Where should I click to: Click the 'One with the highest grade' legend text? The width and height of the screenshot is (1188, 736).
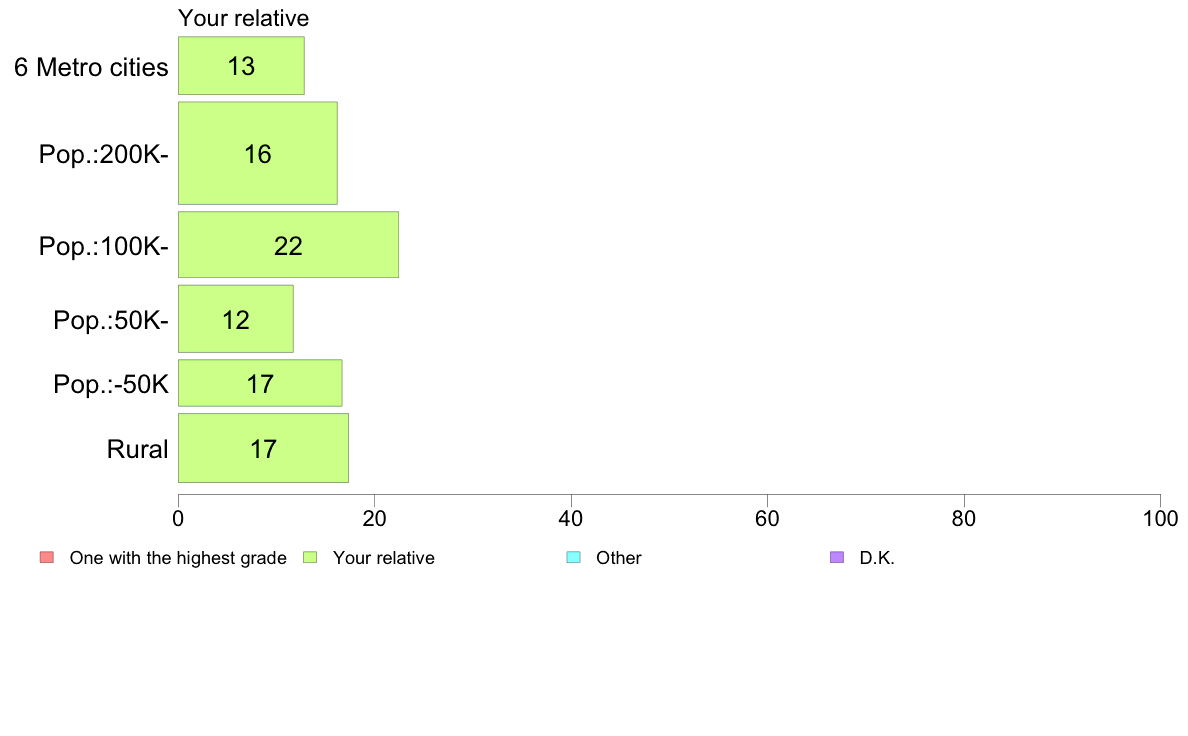pos(178,558)
